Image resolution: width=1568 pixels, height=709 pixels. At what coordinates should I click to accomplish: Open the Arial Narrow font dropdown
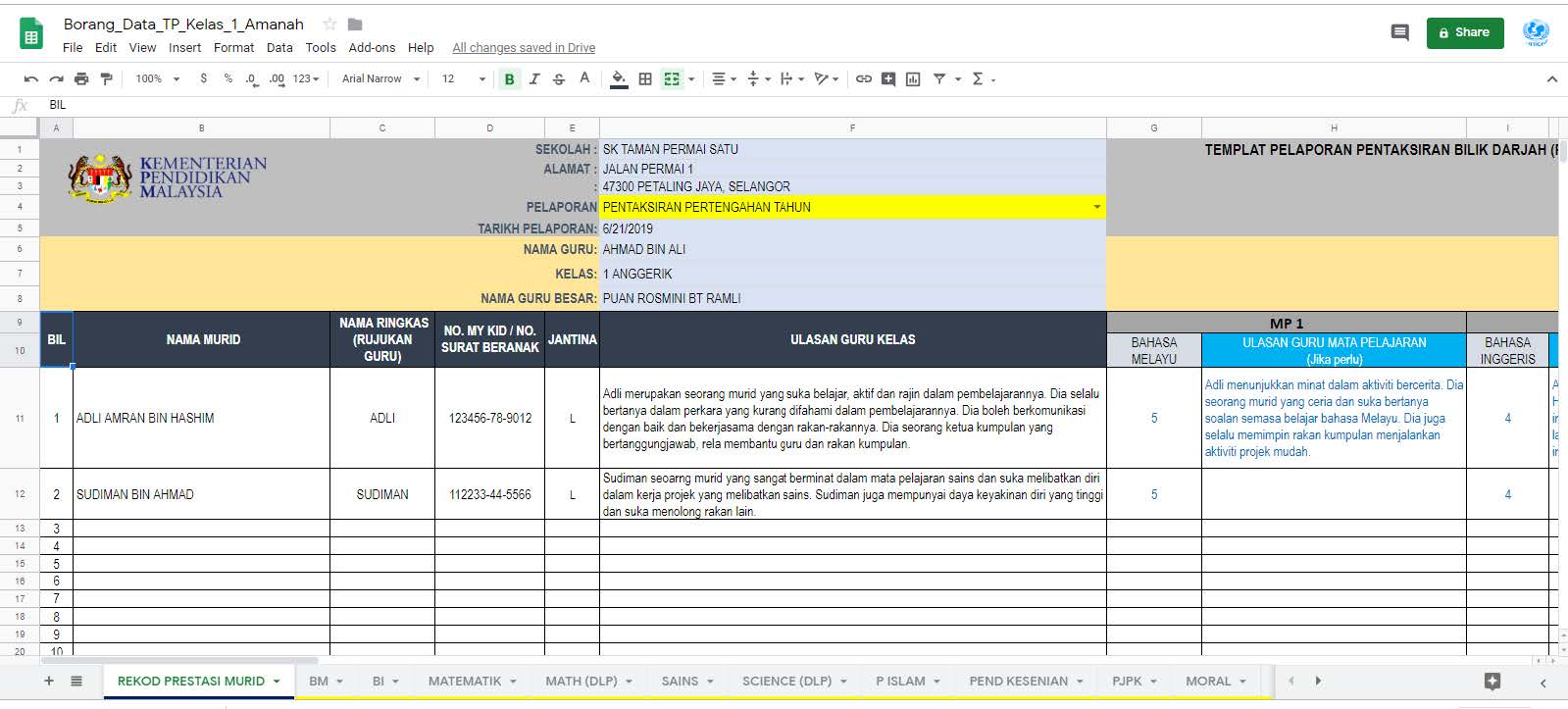coord(381,78)
